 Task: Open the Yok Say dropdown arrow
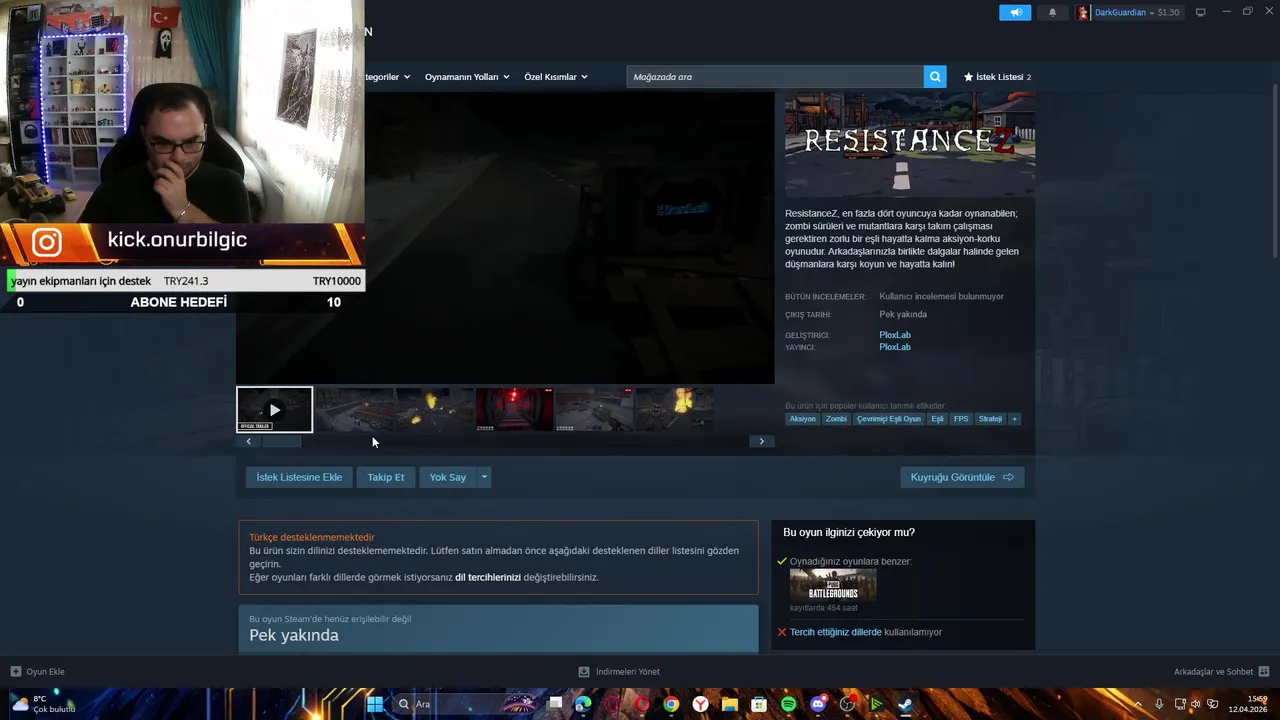pyautogui.click(x=484, y=477)
